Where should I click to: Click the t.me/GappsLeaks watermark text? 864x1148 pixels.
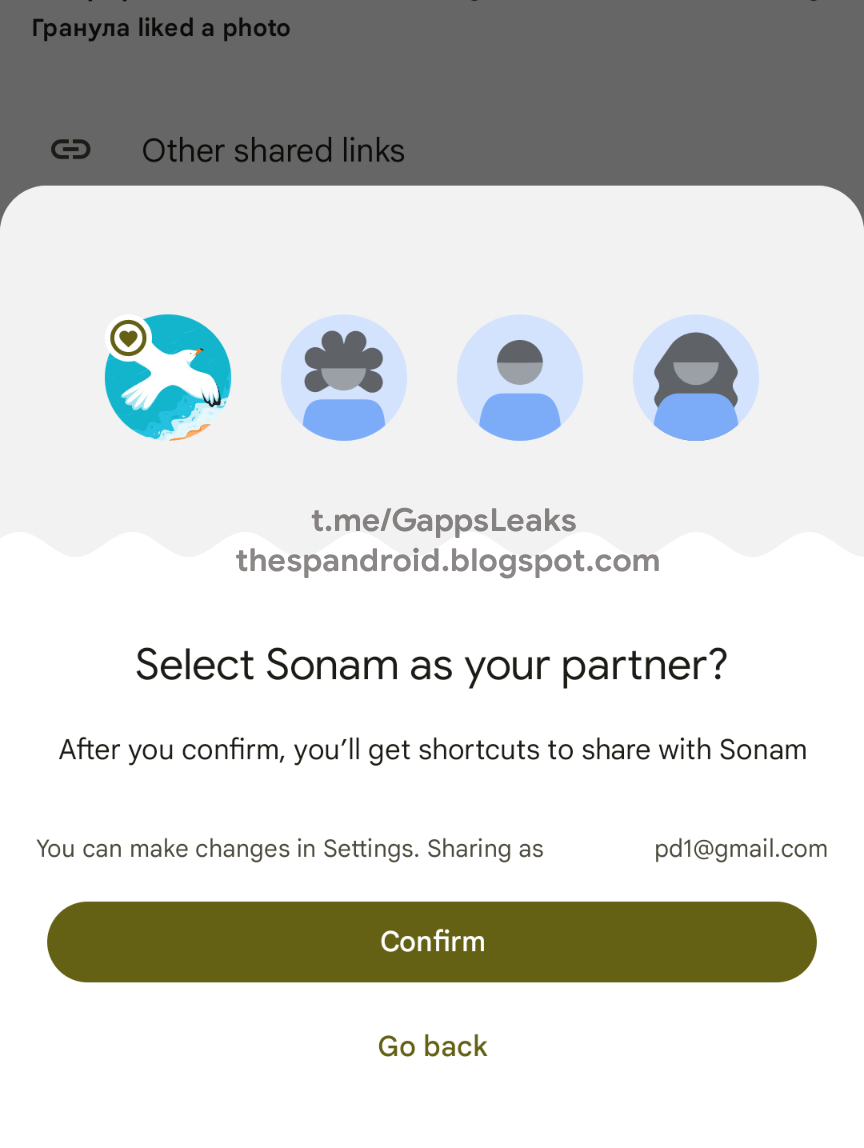tap(444, 520)
